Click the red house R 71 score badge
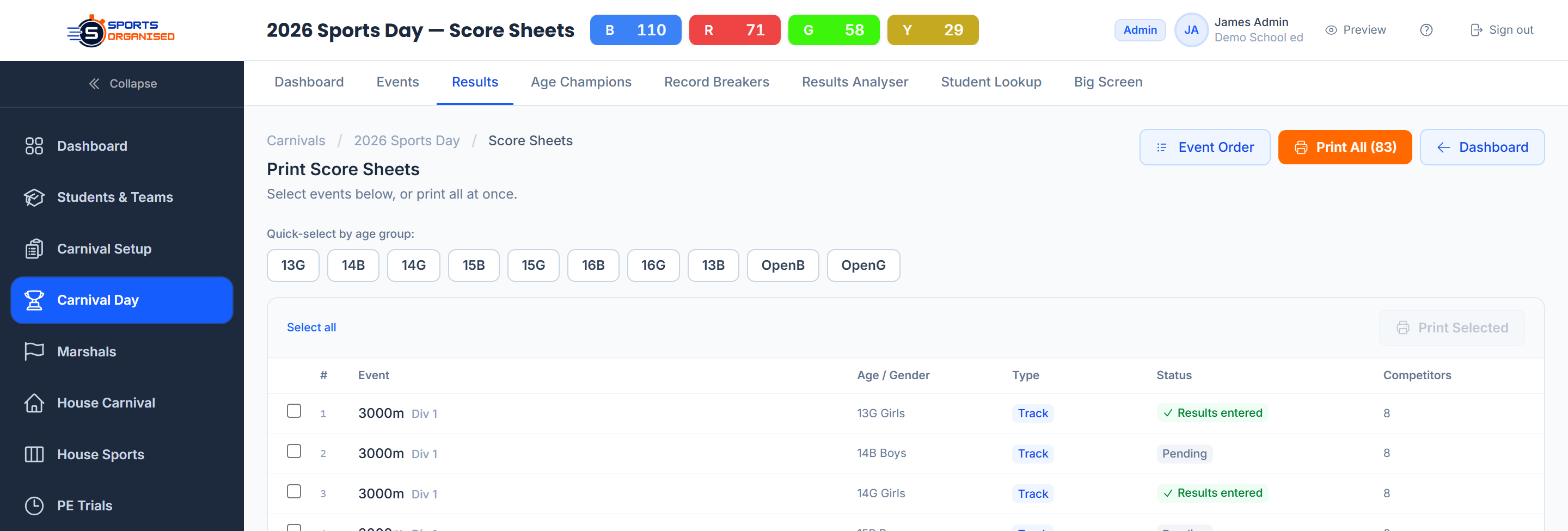Screen dimensions: 1568x531 (734, 30)
